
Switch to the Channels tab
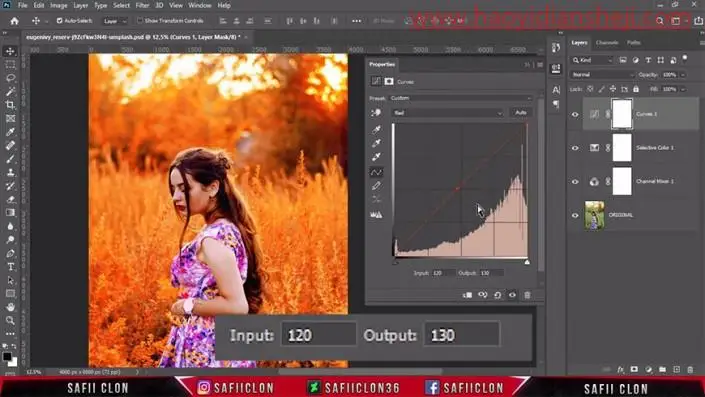pos(607,43)
